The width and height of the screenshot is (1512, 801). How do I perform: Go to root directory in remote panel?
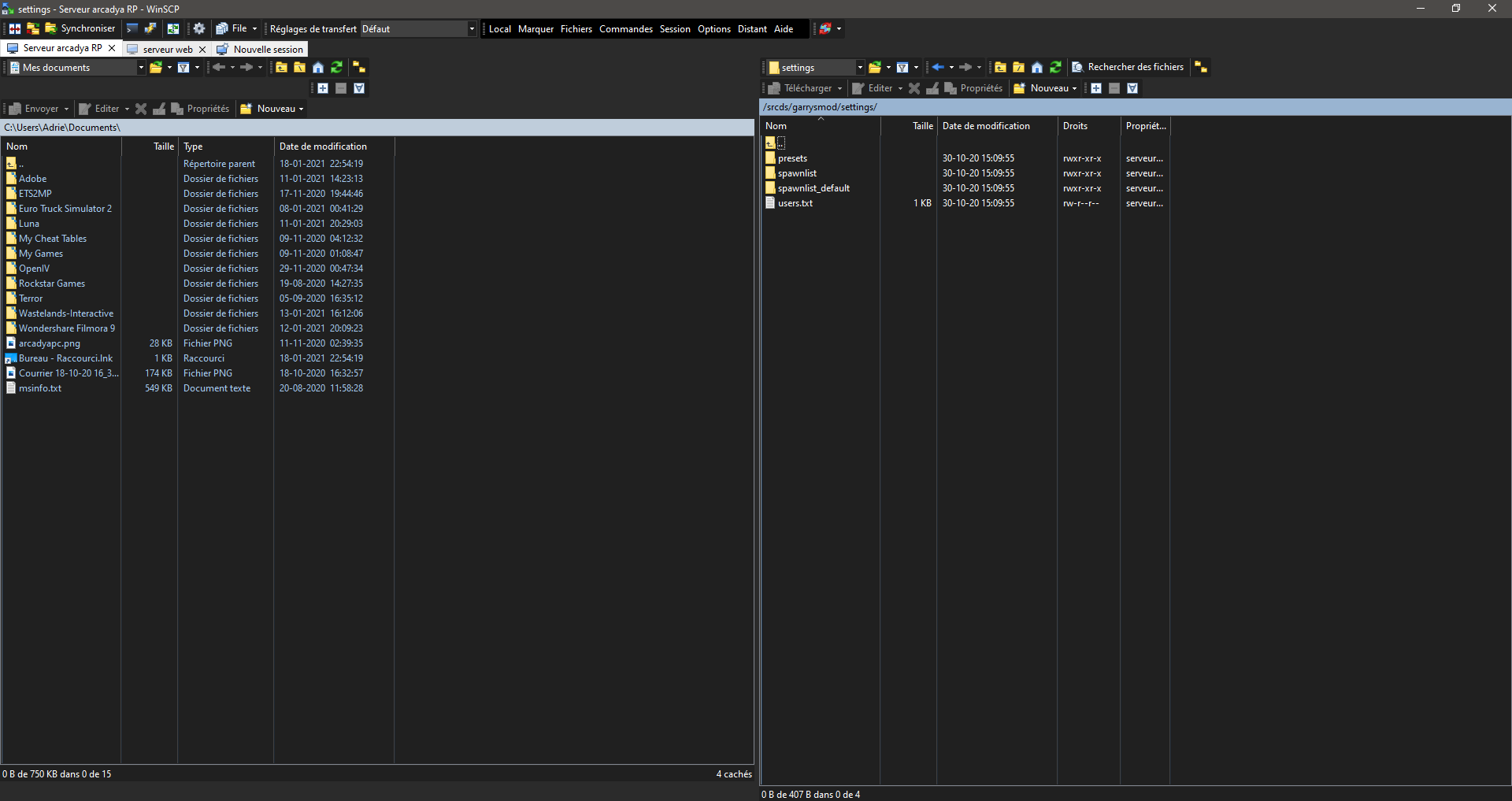[x=1018, y=68]
